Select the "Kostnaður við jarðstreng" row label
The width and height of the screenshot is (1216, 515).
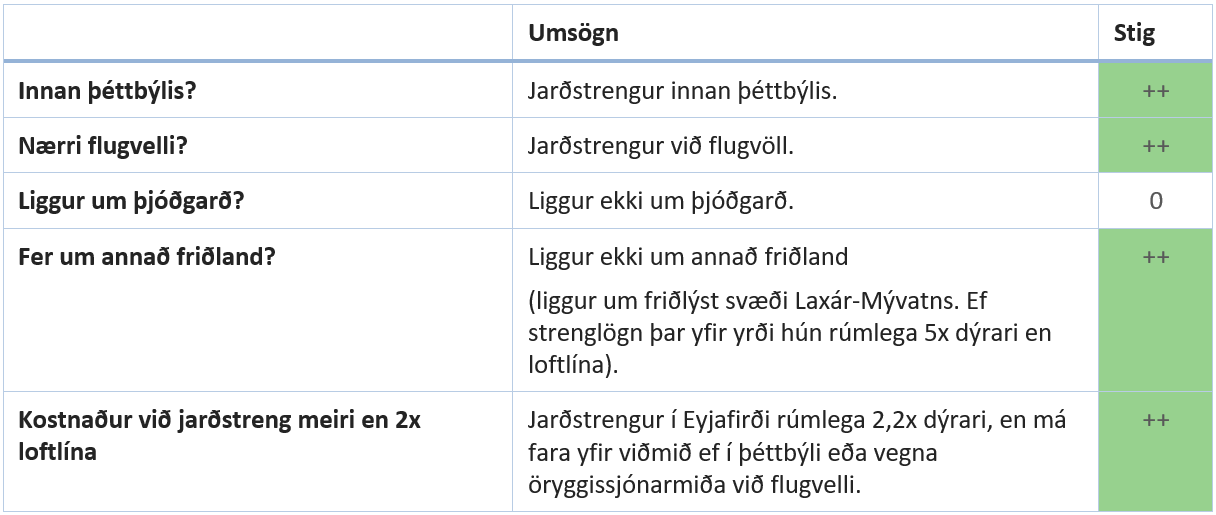coord(219,420)
